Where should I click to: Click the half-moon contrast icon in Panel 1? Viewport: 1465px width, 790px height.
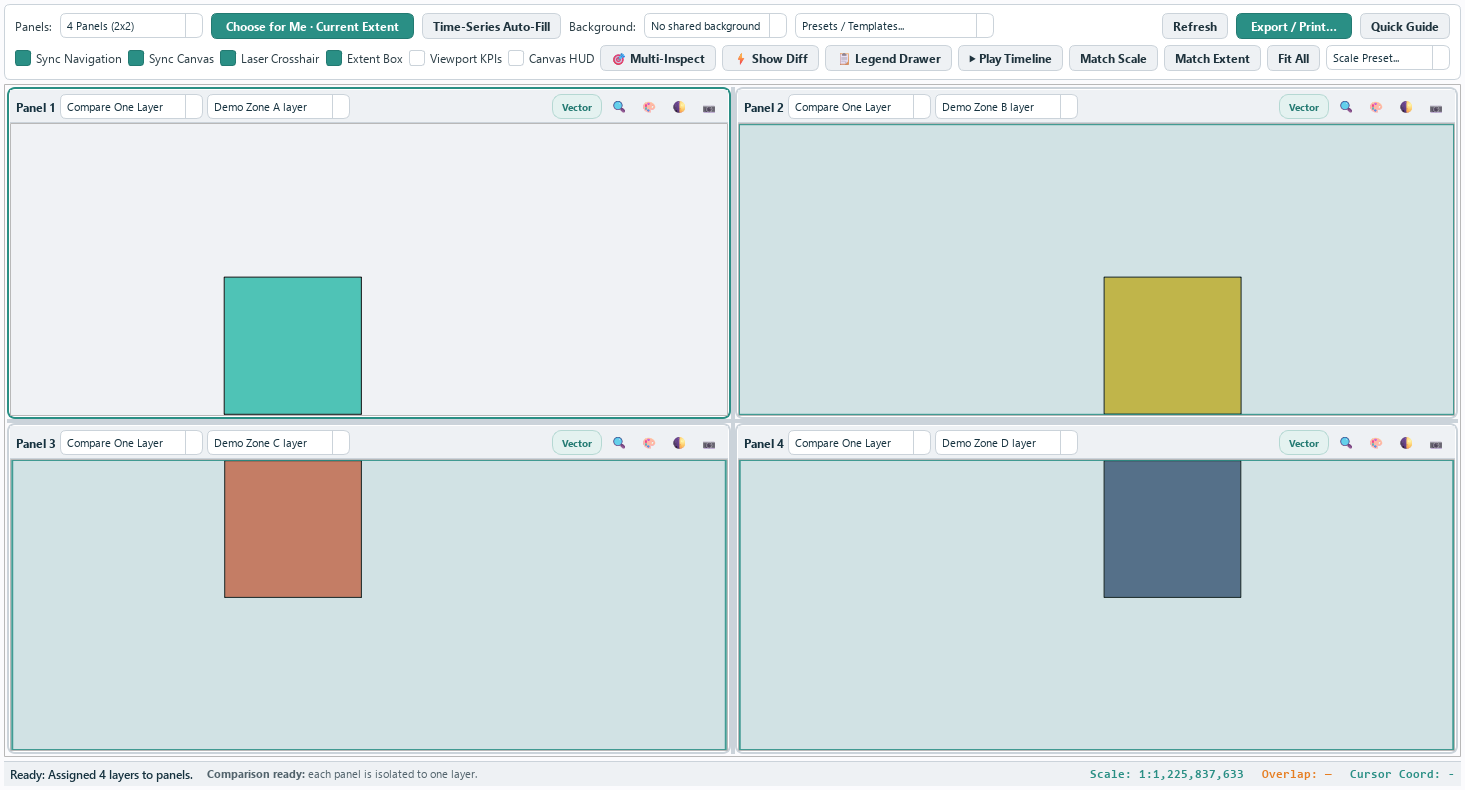click(x=679, y=107)
